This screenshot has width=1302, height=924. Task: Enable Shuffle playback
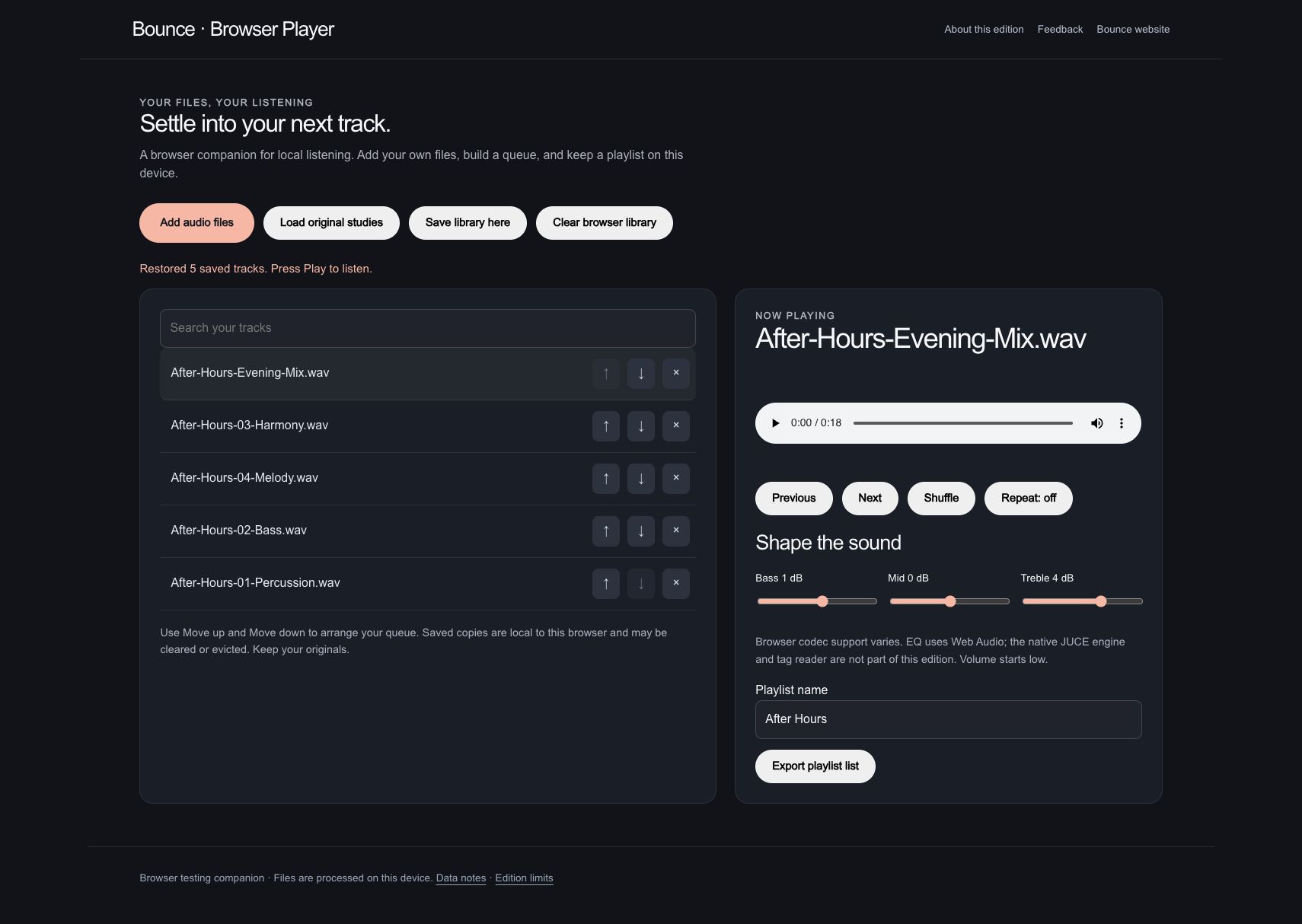tap(941, 499)
